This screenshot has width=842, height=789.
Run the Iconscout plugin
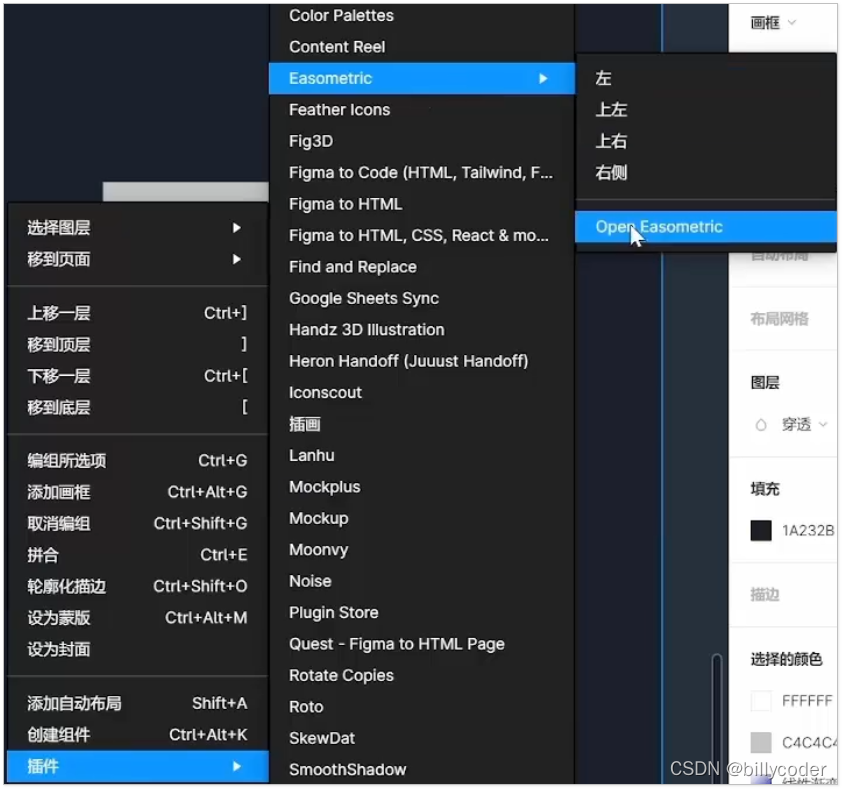(x=422, y=393)
